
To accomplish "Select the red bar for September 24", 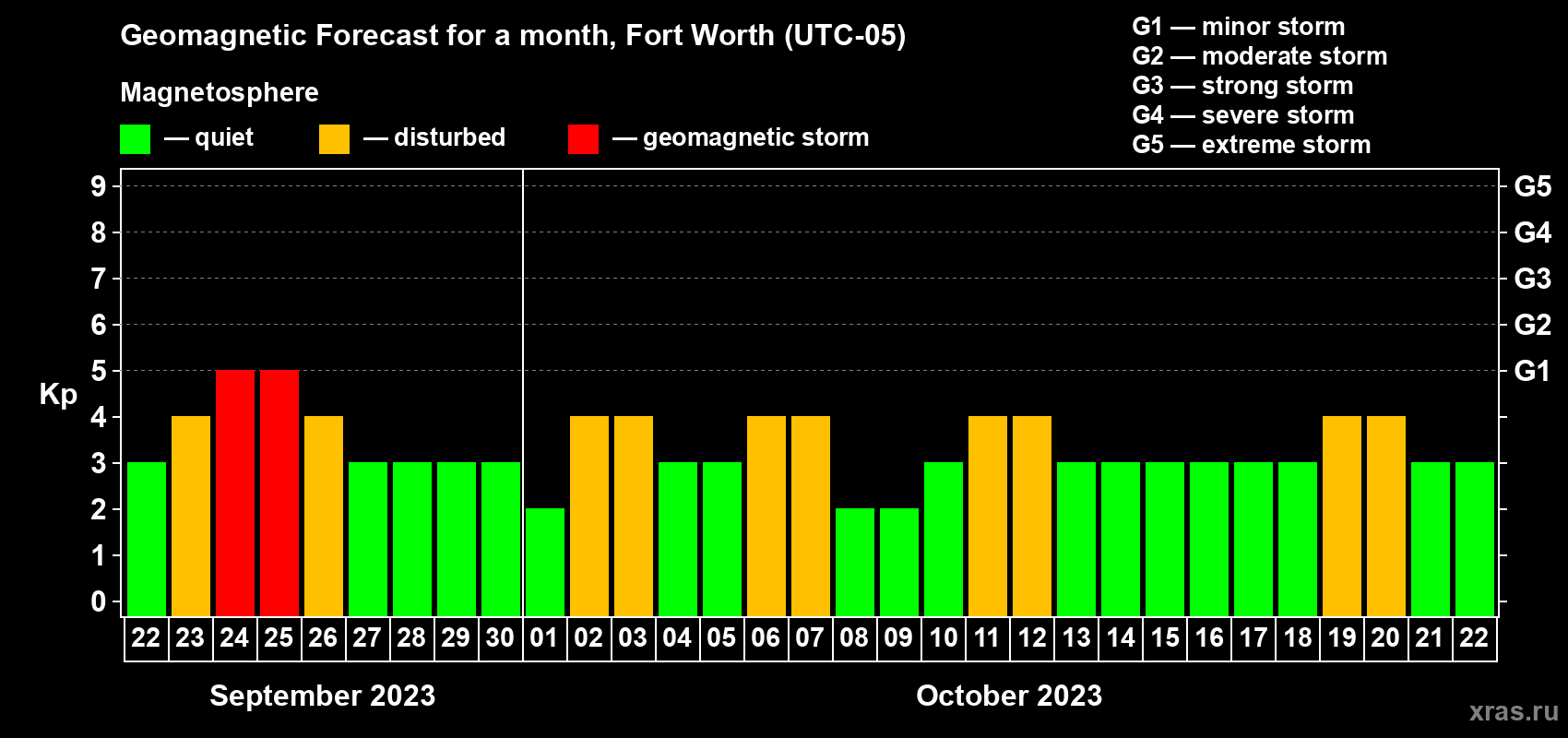I will pos(235,494).
